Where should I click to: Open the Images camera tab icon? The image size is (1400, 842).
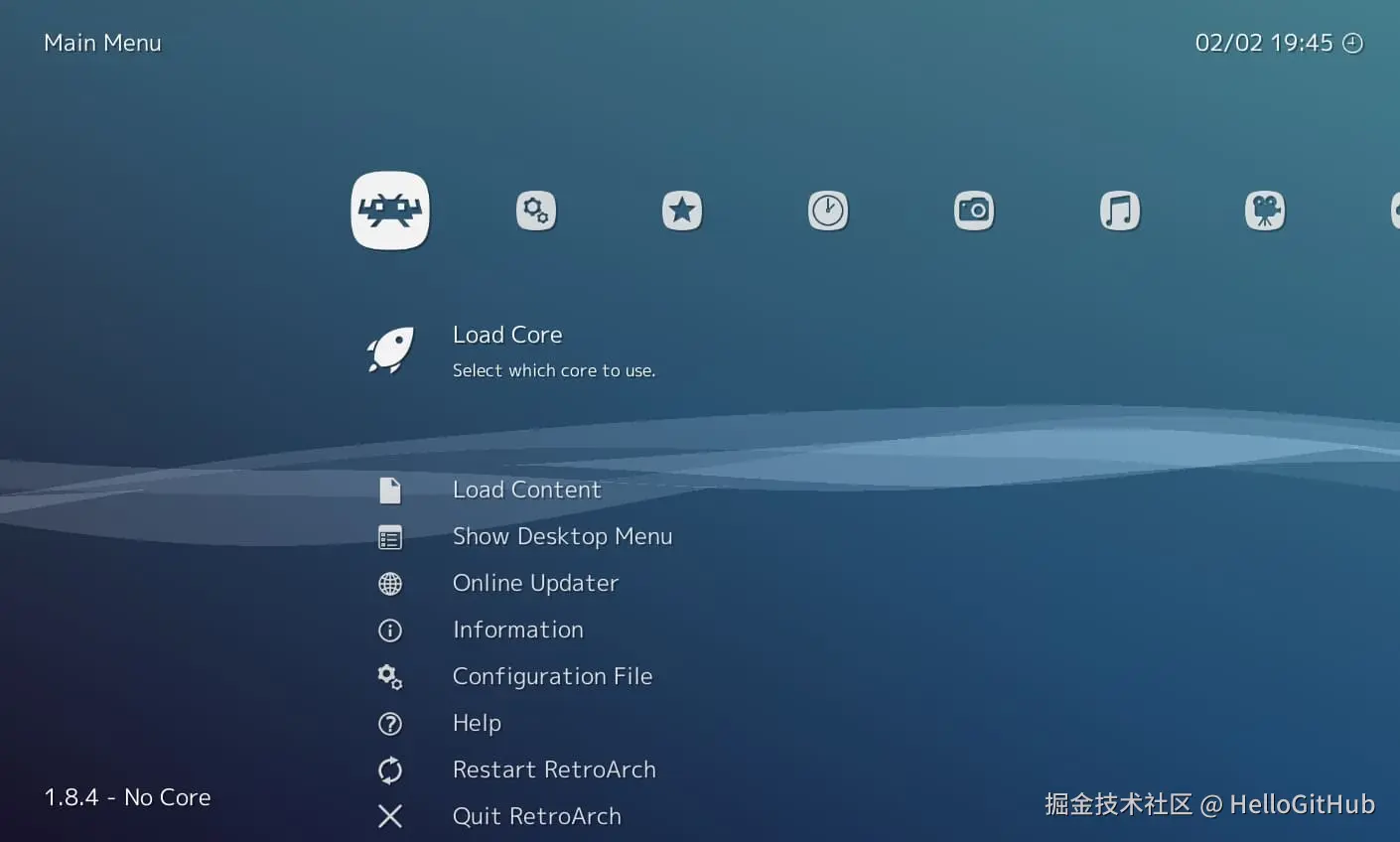click(x=974, y=210)
